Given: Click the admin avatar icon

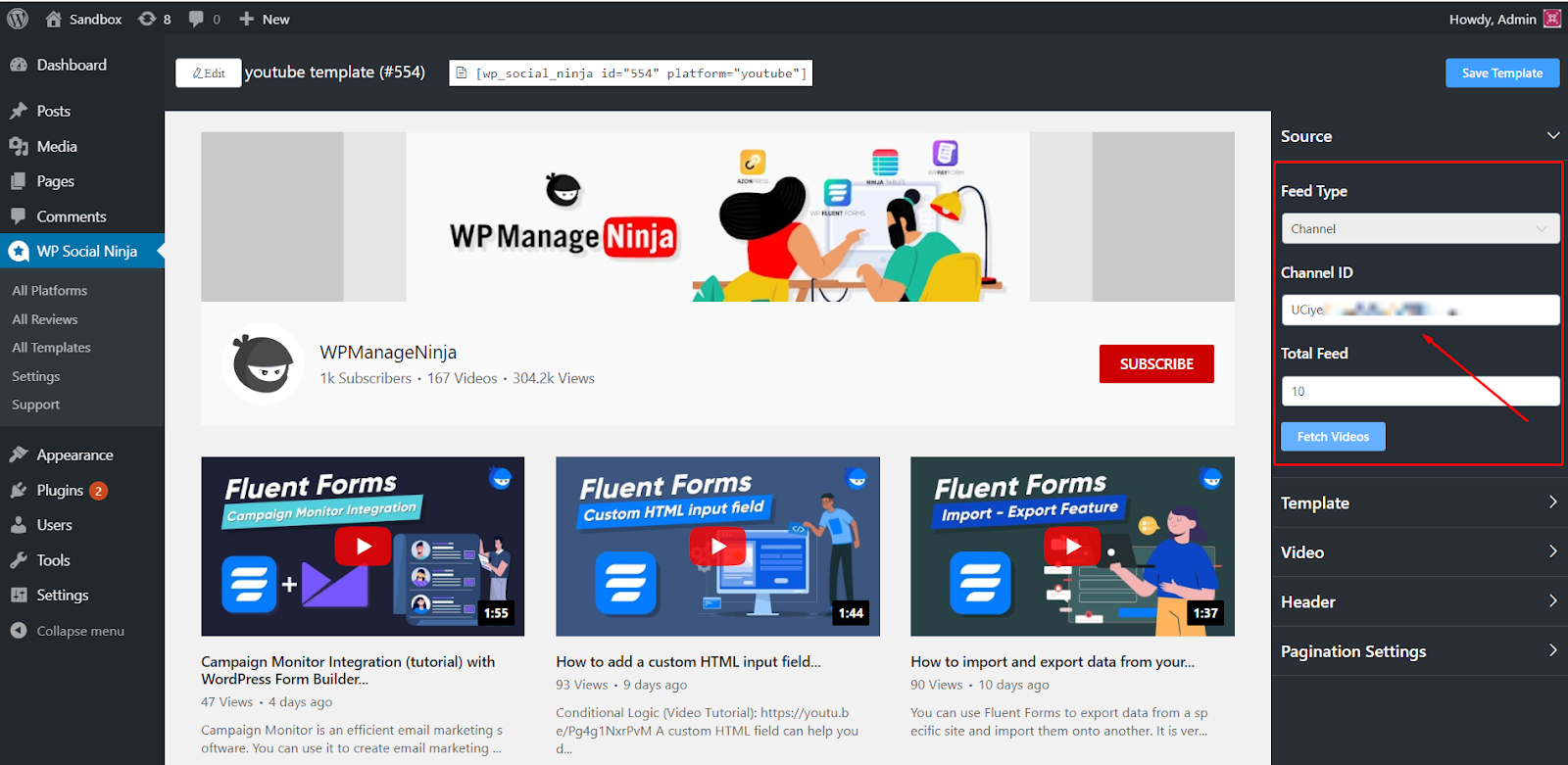Looking at the screenshot, I should point(1552,19).
